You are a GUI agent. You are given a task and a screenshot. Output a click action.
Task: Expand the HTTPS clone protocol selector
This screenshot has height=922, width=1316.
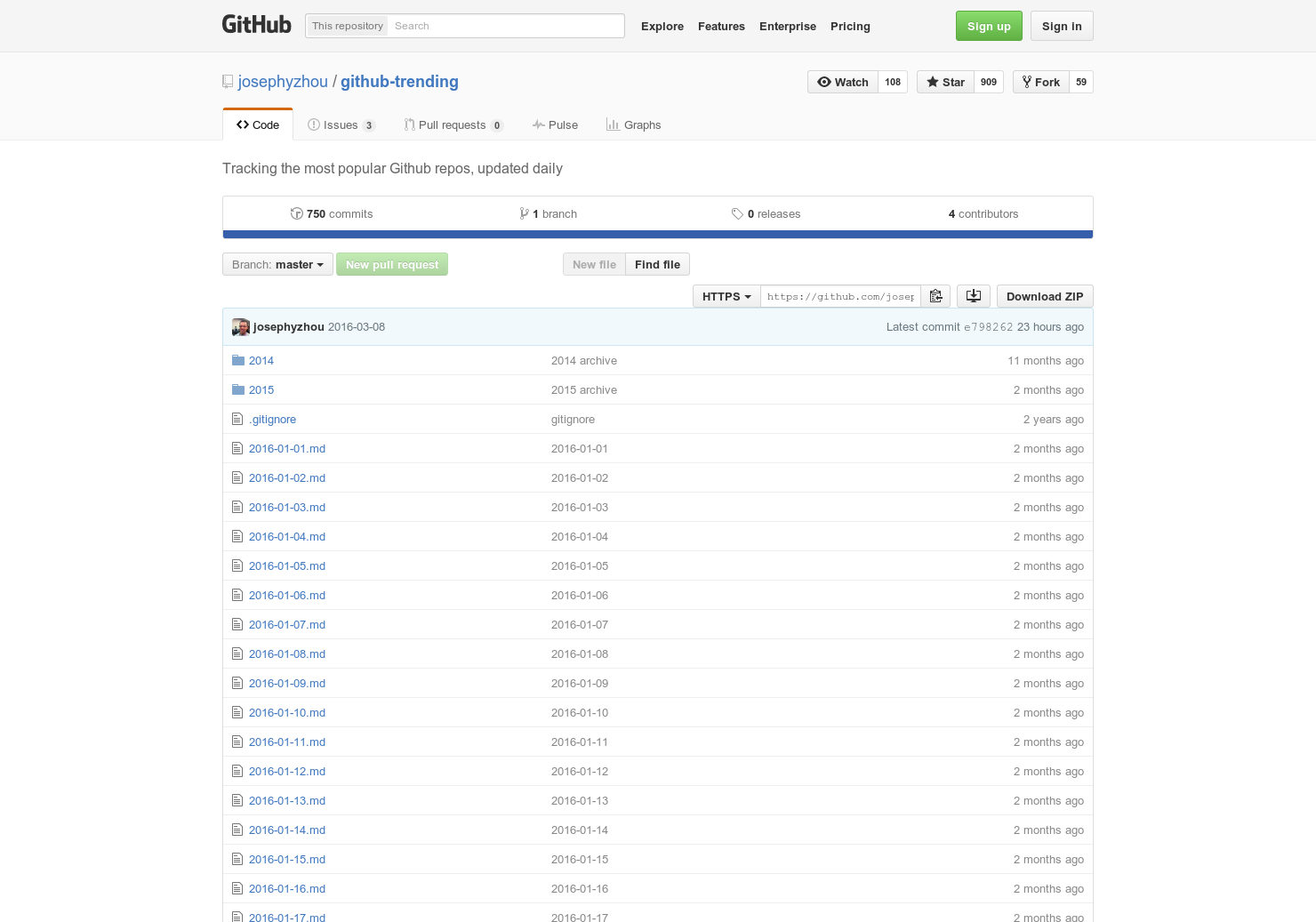[x=726, y=295]
